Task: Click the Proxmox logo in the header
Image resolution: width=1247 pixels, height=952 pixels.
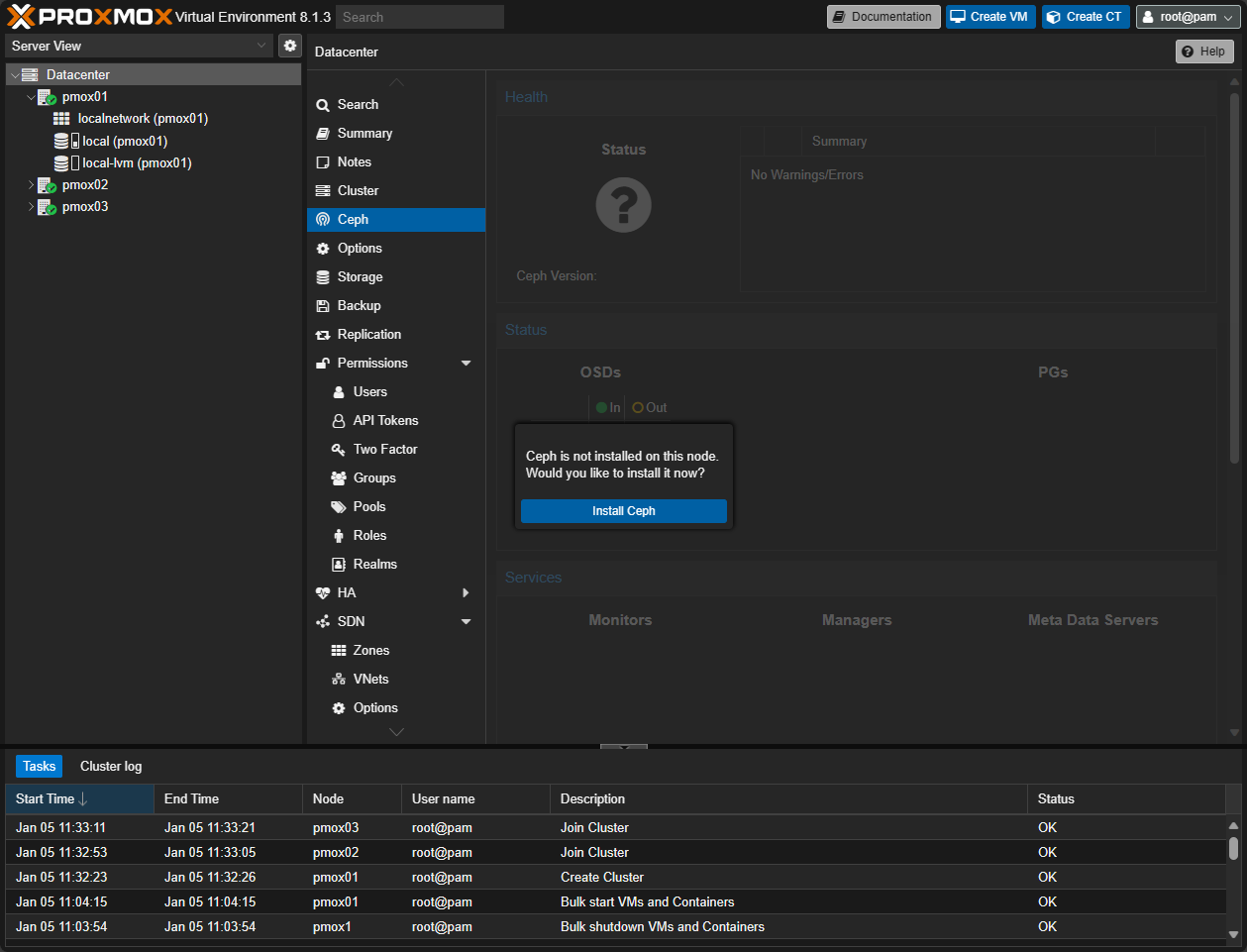Action: 89,17
